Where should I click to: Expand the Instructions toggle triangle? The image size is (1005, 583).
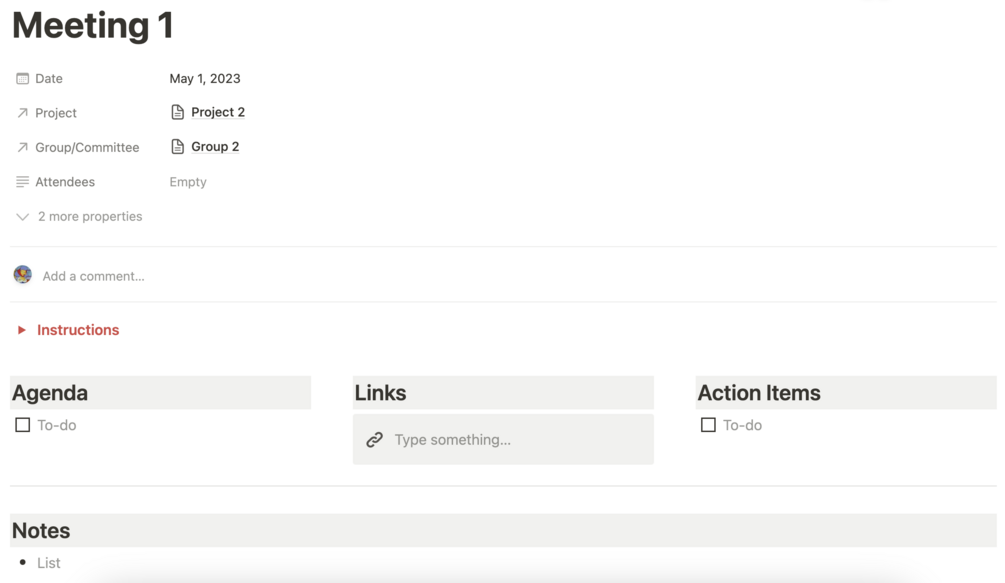21,330
